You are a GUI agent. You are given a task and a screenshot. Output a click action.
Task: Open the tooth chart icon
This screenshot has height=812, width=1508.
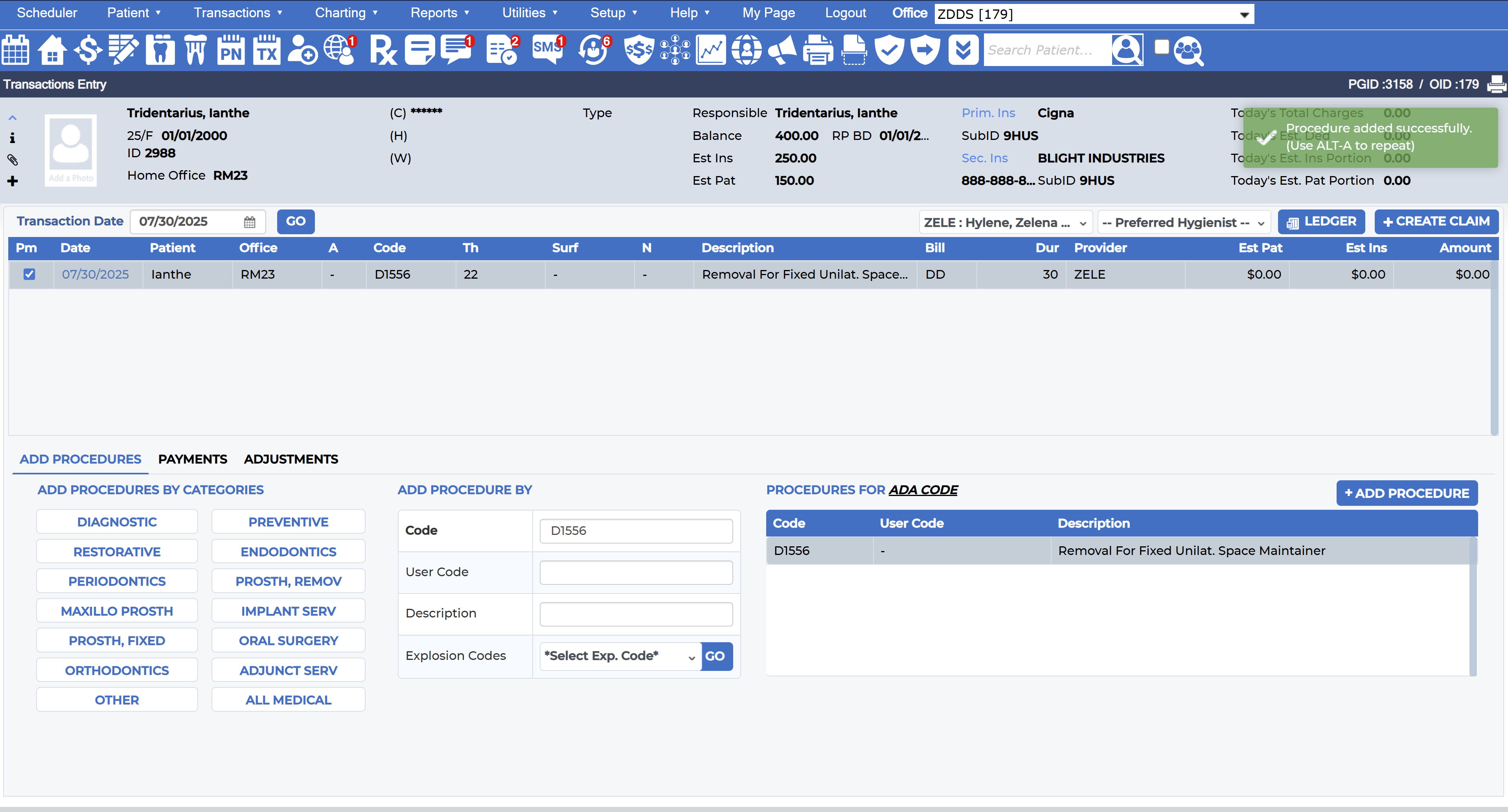click(x=160, y=50)
